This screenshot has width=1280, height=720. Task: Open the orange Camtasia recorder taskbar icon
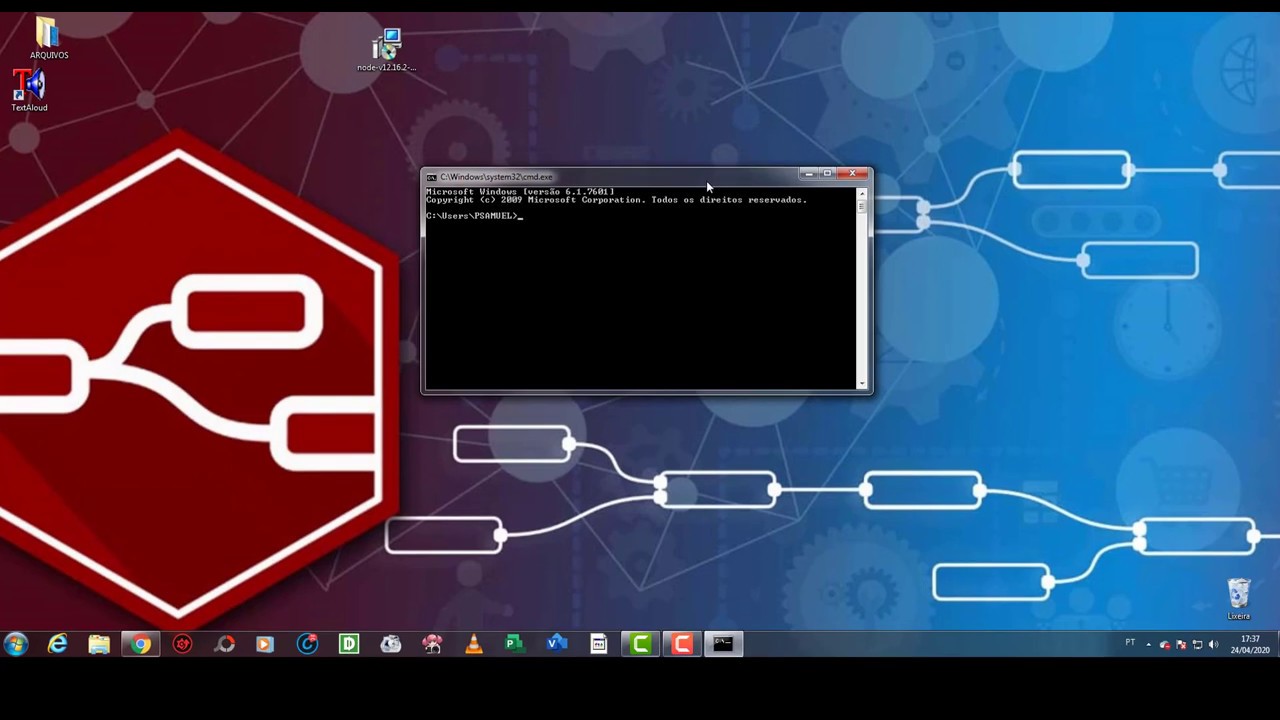(x=682, y=644)
